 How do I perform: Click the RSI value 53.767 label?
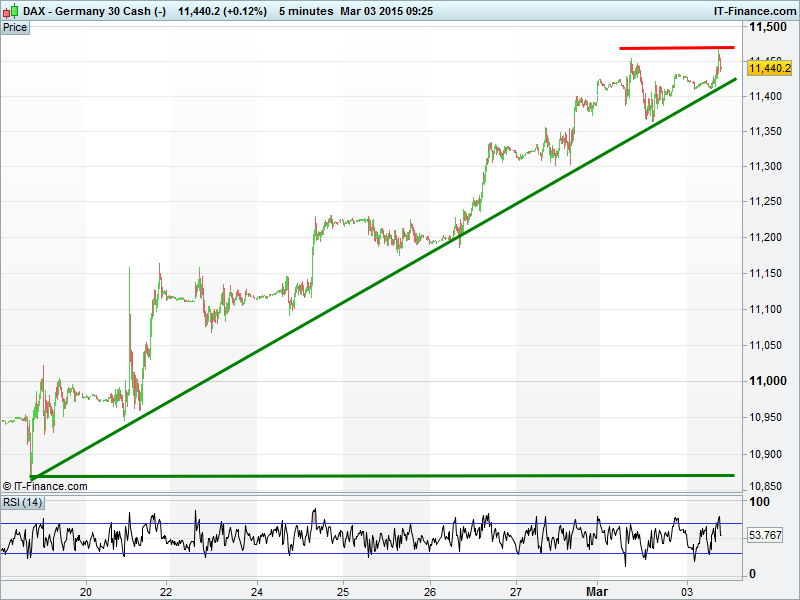tap(769, 536)
